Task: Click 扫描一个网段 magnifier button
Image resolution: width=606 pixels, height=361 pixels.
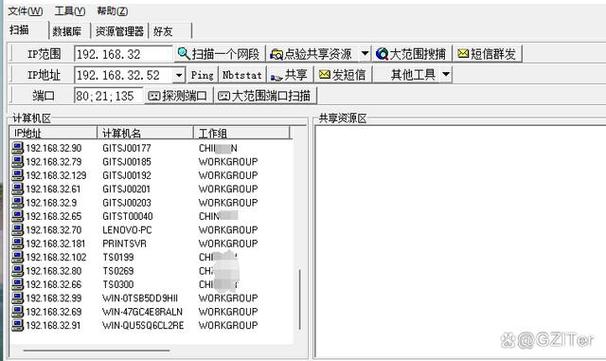Action: point(220,54)
